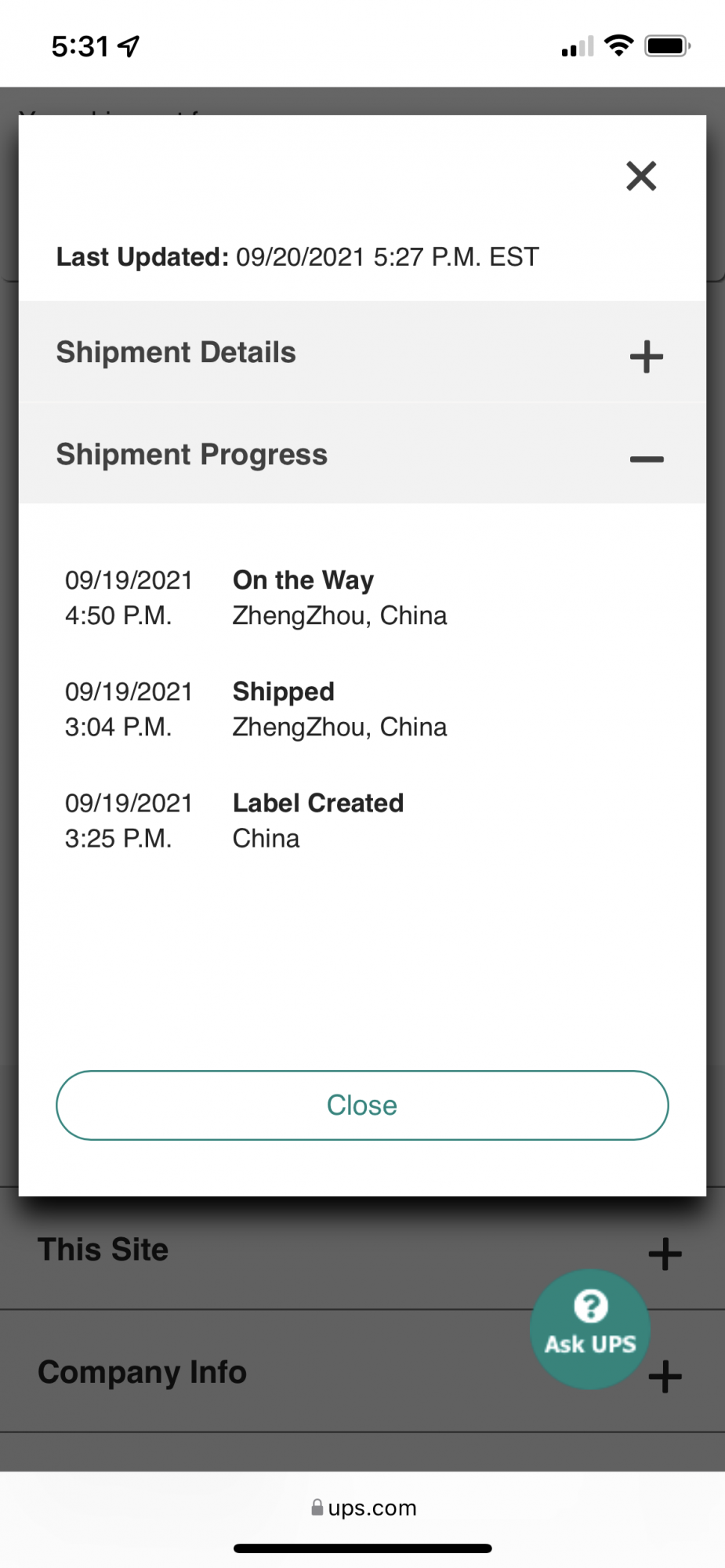Screen dimensions: 725x1568
Task: Tap the Company Info footer heading
Action: click(x=143, y=1372)
